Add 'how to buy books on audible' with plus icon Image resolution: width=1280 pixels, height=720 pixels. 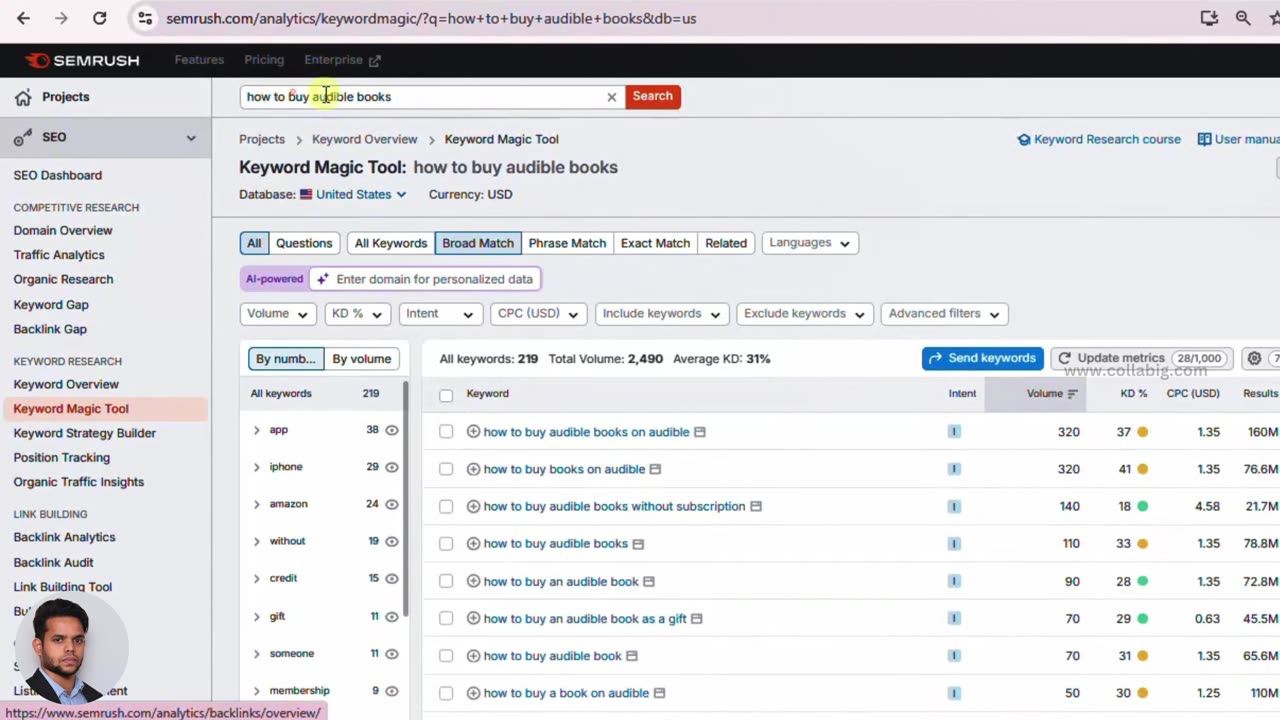(474, 469)
